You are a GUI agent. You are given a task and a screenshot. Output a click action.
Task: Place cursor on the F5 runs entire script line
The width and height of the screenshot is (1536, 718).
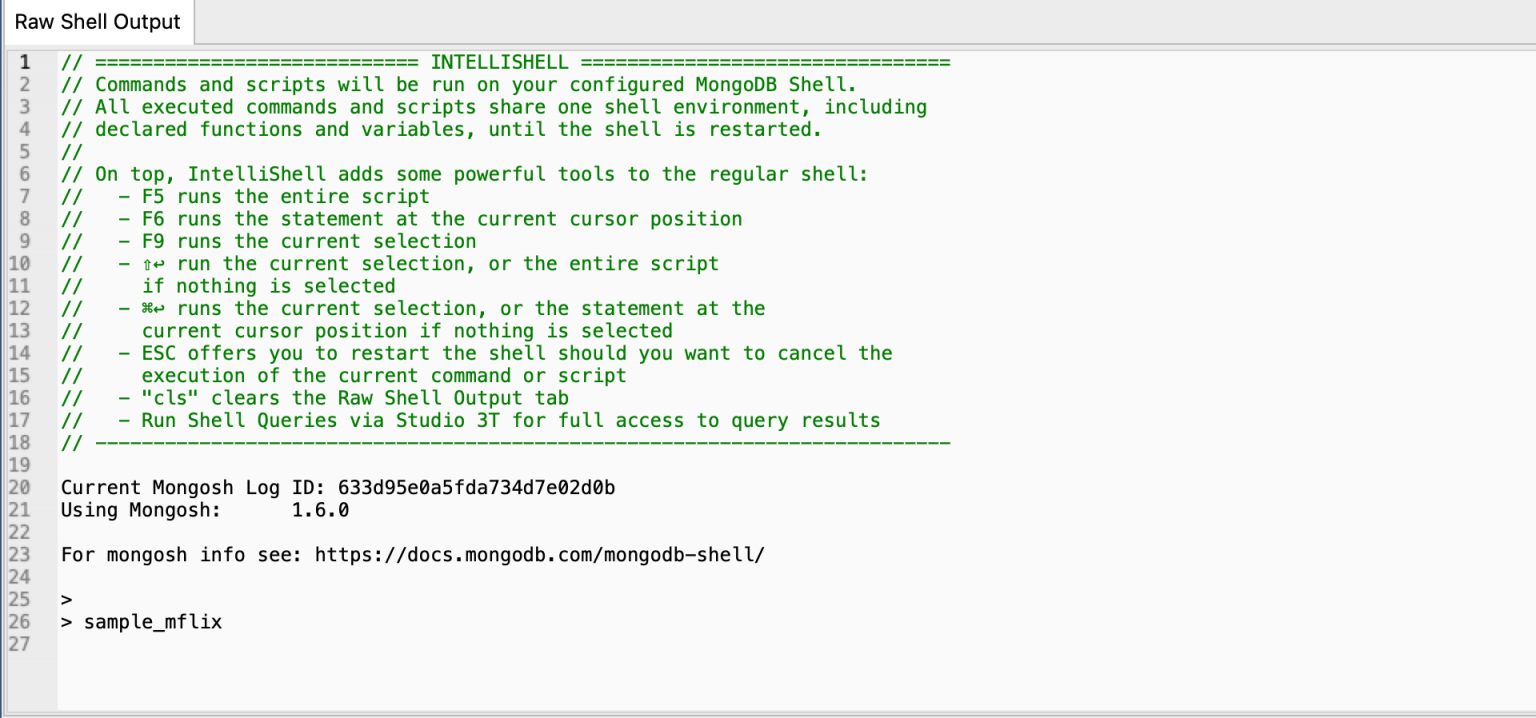tap(245, 196)
